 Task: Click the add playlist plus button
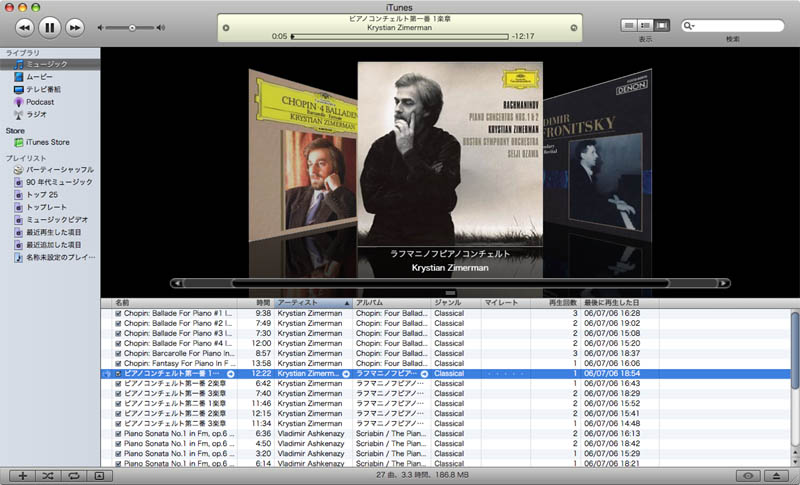click(x=23, y=475)
